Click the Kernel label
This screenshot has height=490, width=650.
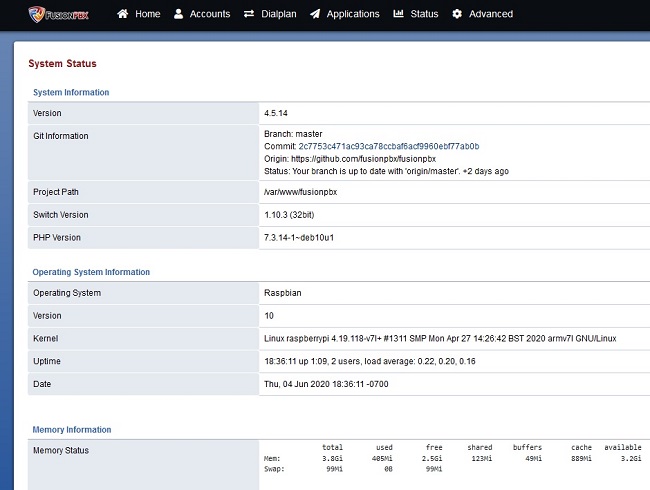coord(46,338)
